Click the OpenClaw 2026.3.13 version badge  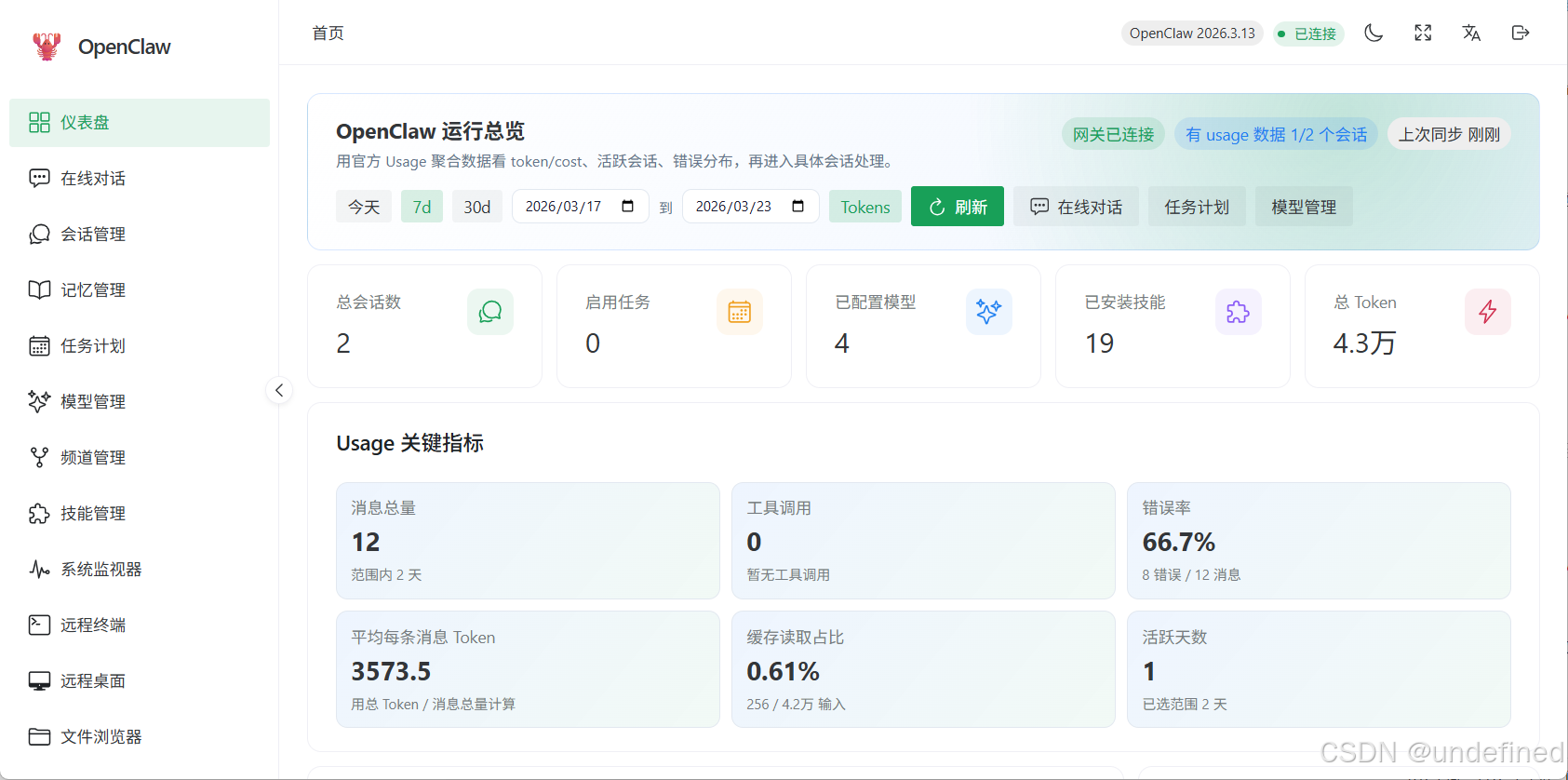[x=1192, y=34]
